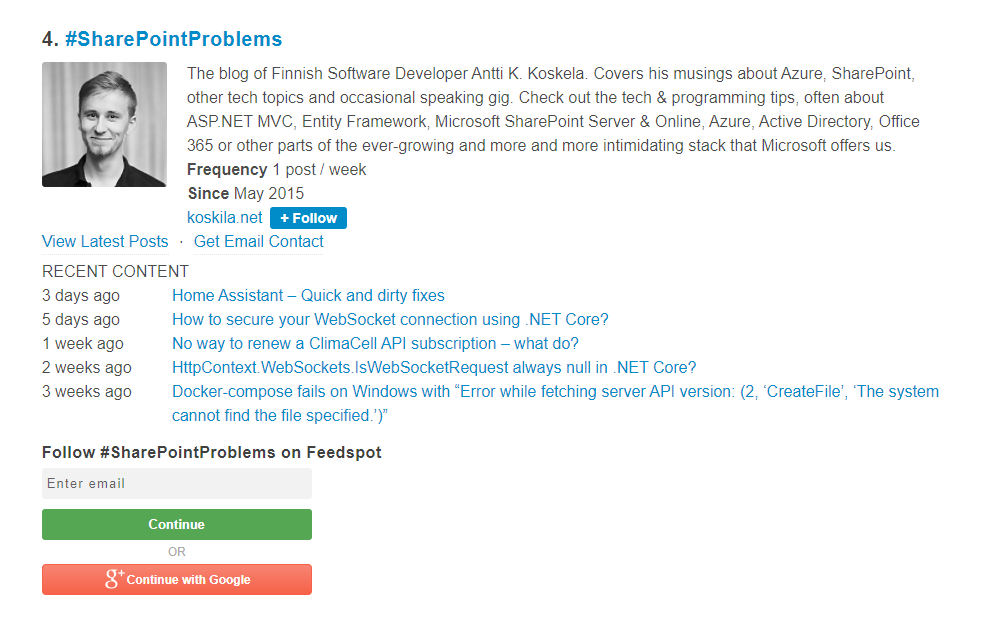Visit the koskila.net website link
The height and width of the screenshot is (618, 990).
click(x=224, y=217)
